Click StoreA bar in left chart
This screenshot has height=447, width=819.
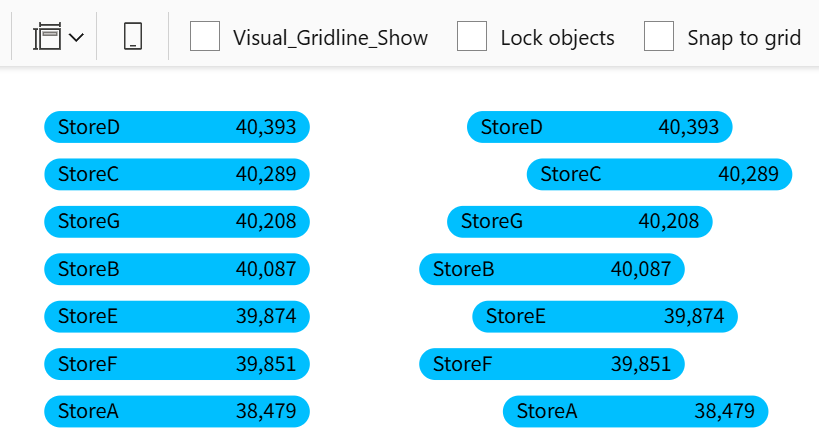pos(177,411)
